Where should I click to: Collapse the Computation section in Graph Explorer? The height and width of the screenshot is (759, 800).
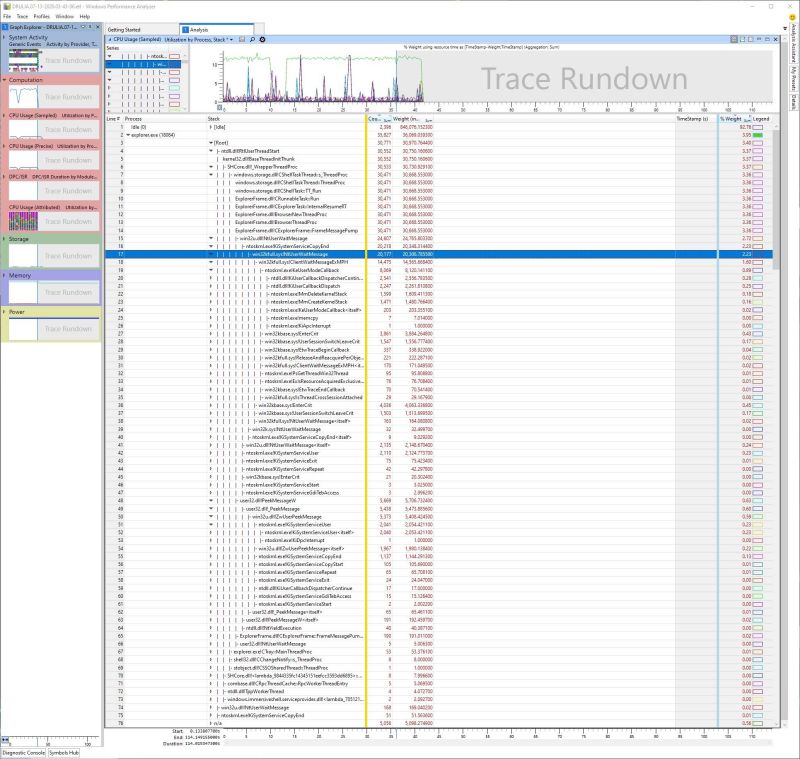[5, 79]
